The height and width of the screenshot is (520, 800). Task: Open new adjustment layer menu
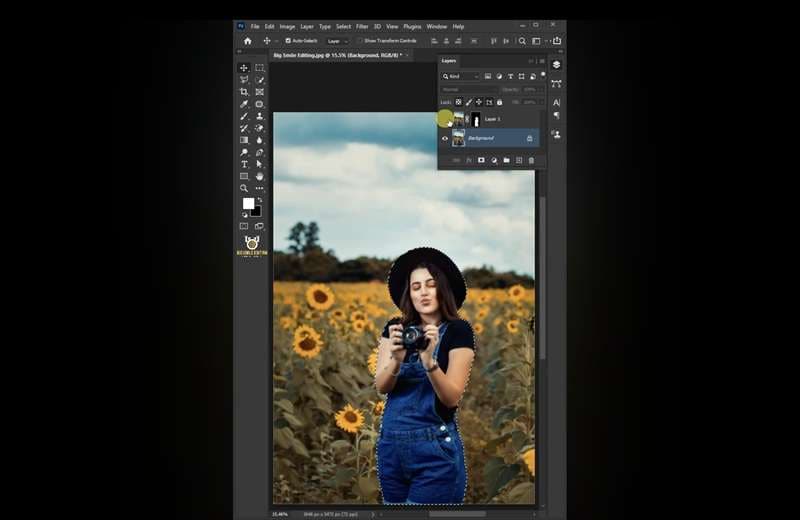[494, 160]
